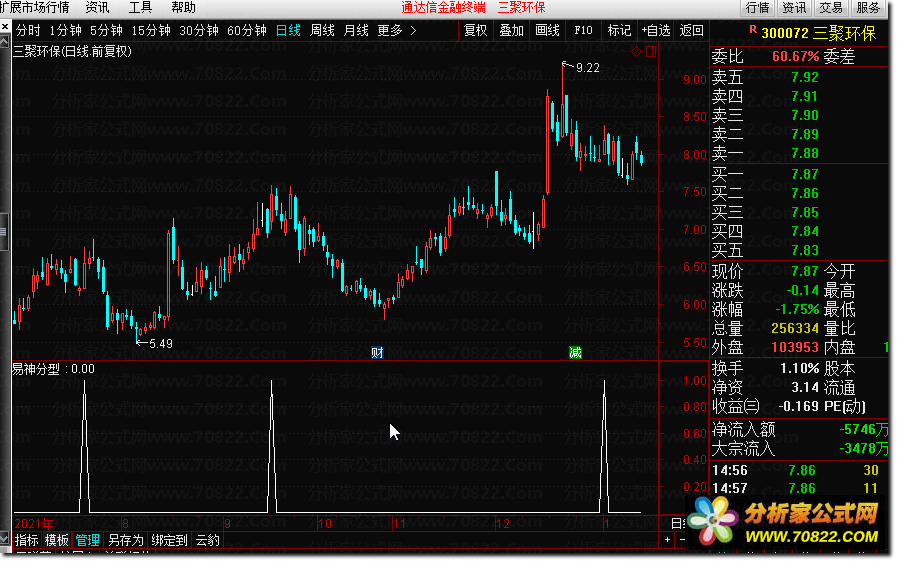Click the red split-panel icon above chart

651,52
